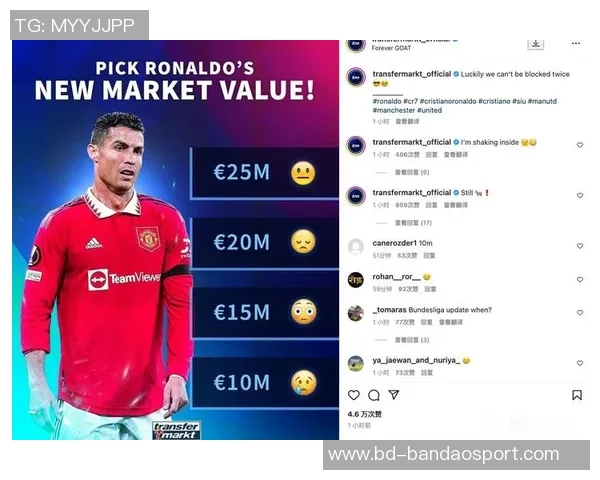Expand the 6 replies under shaking inside comment
The width and height of the screenshot is (600, 480).
[412, 173]
